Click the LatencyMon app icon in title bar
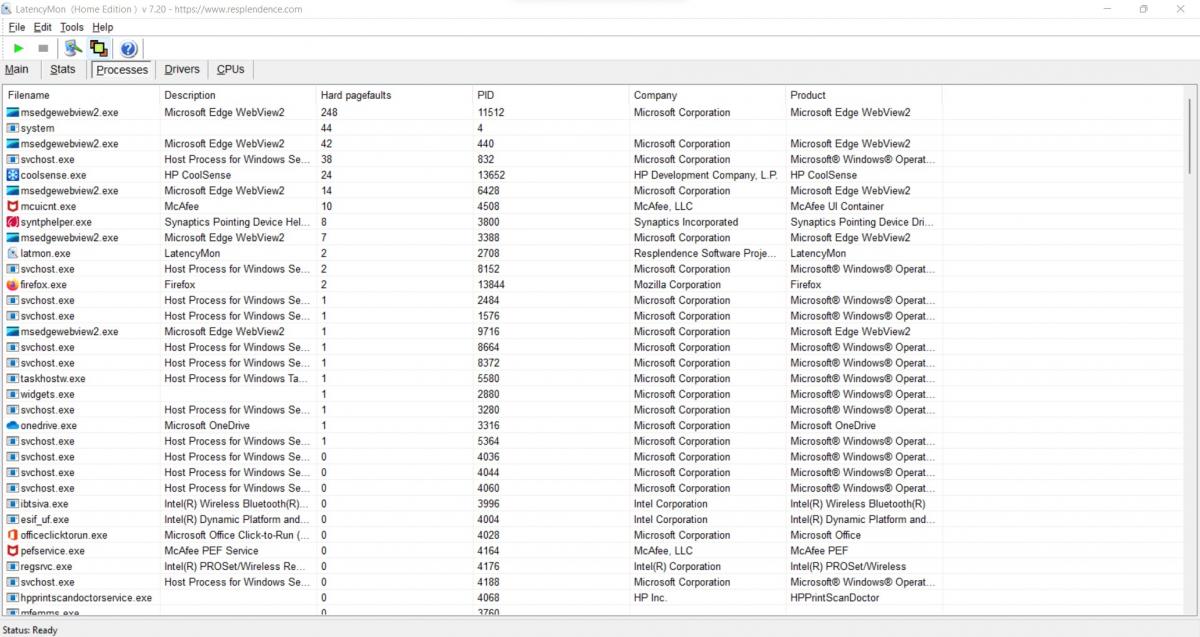The width and height of the screenshot is (1200, 637). click(x=7, y=9)
